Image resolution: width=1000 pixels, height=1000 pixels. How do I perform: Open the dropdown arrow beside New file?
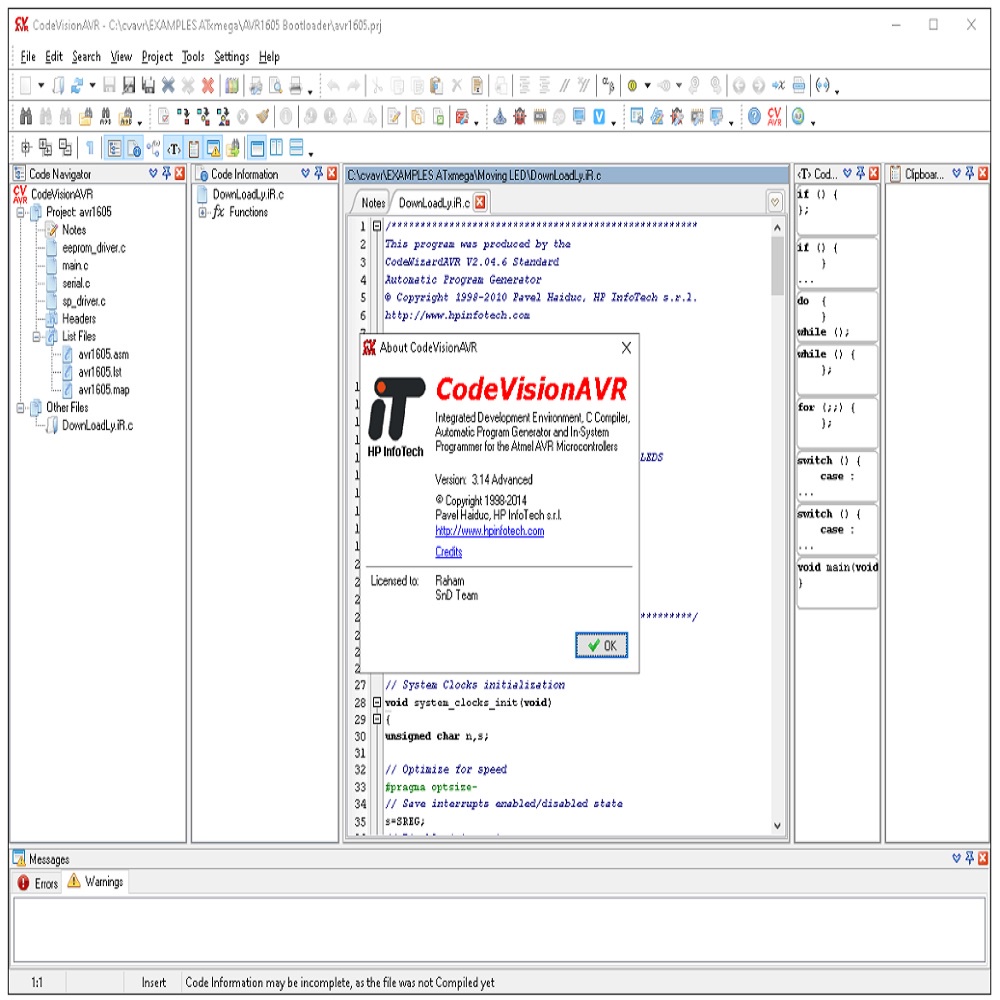point(41,85)
